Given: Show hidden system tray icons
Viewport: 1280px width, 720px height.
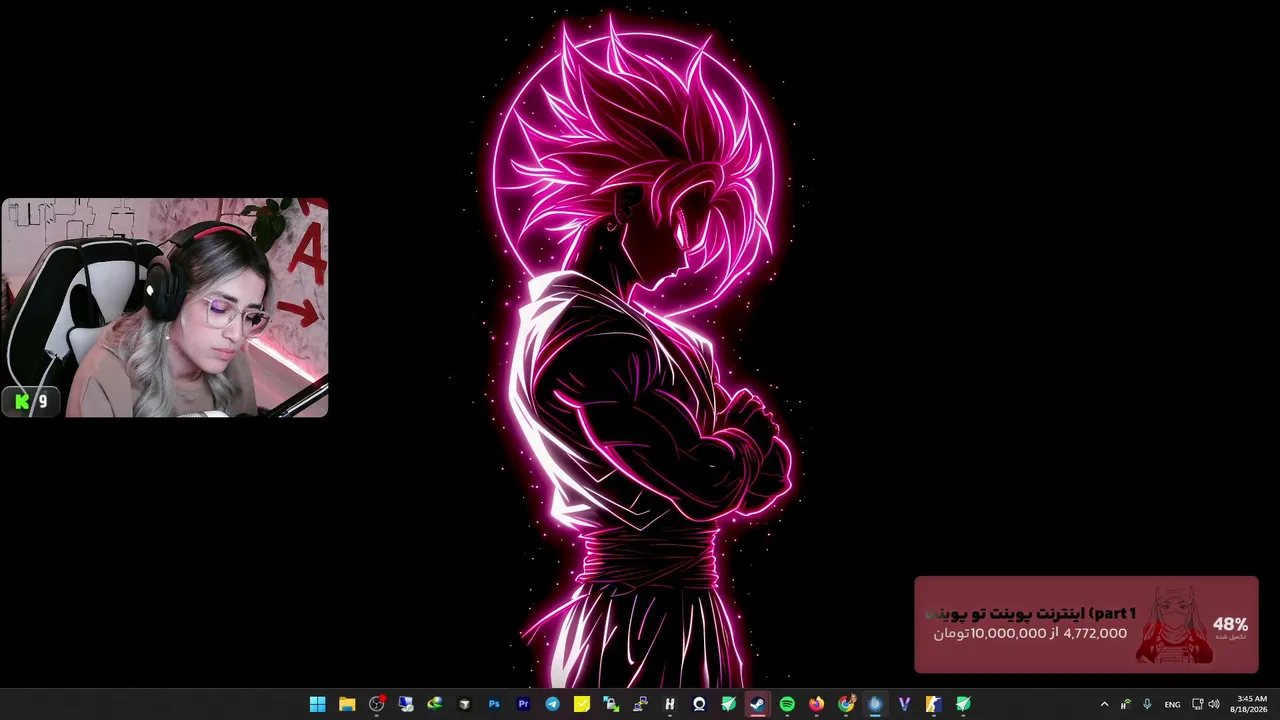Looking at the screenshot, I should pos(1104,704).
